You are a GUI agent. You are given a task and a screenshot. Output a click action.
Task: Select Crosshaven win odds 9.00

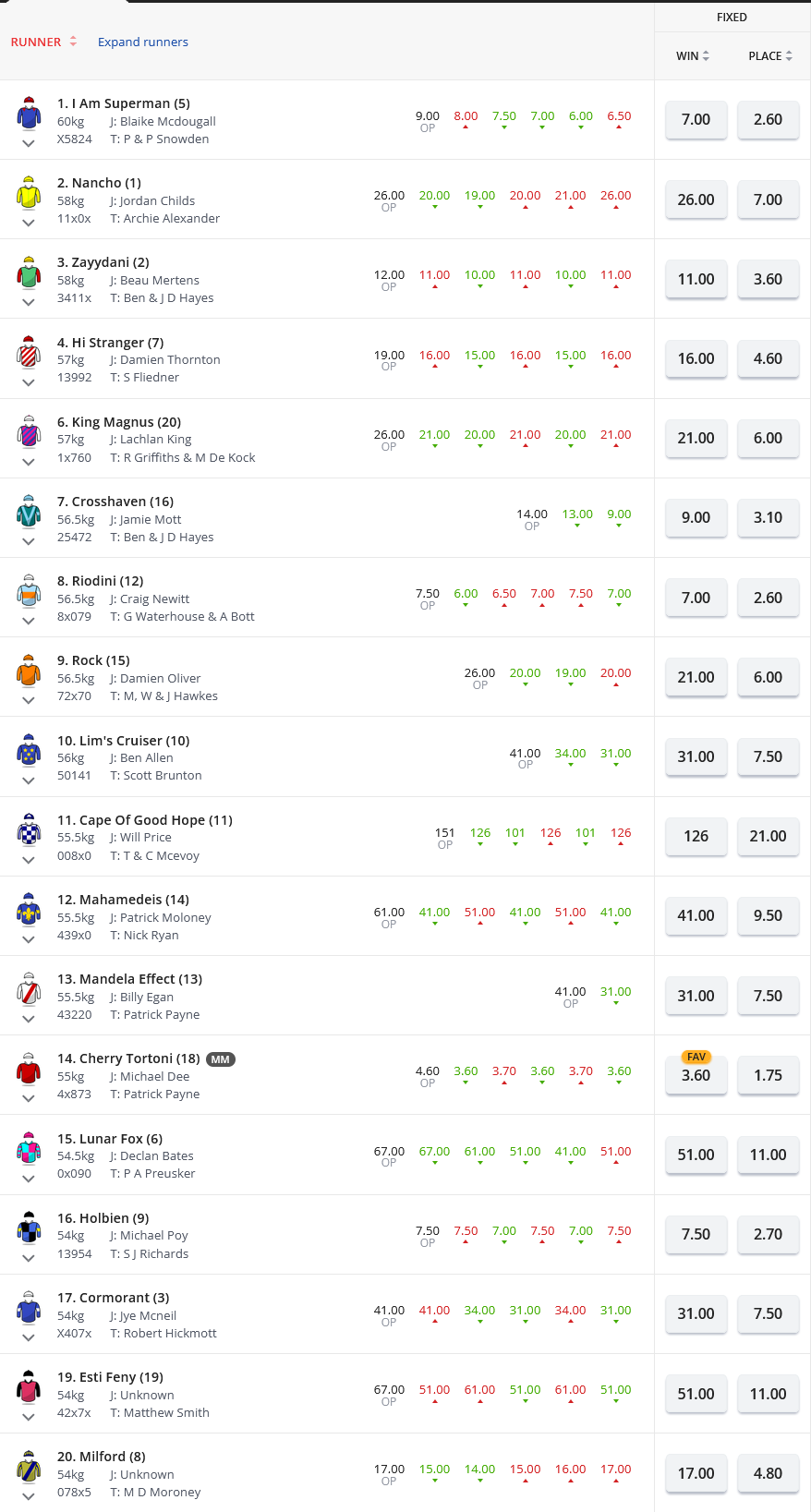pyautogui.click(x=696, y=518)
